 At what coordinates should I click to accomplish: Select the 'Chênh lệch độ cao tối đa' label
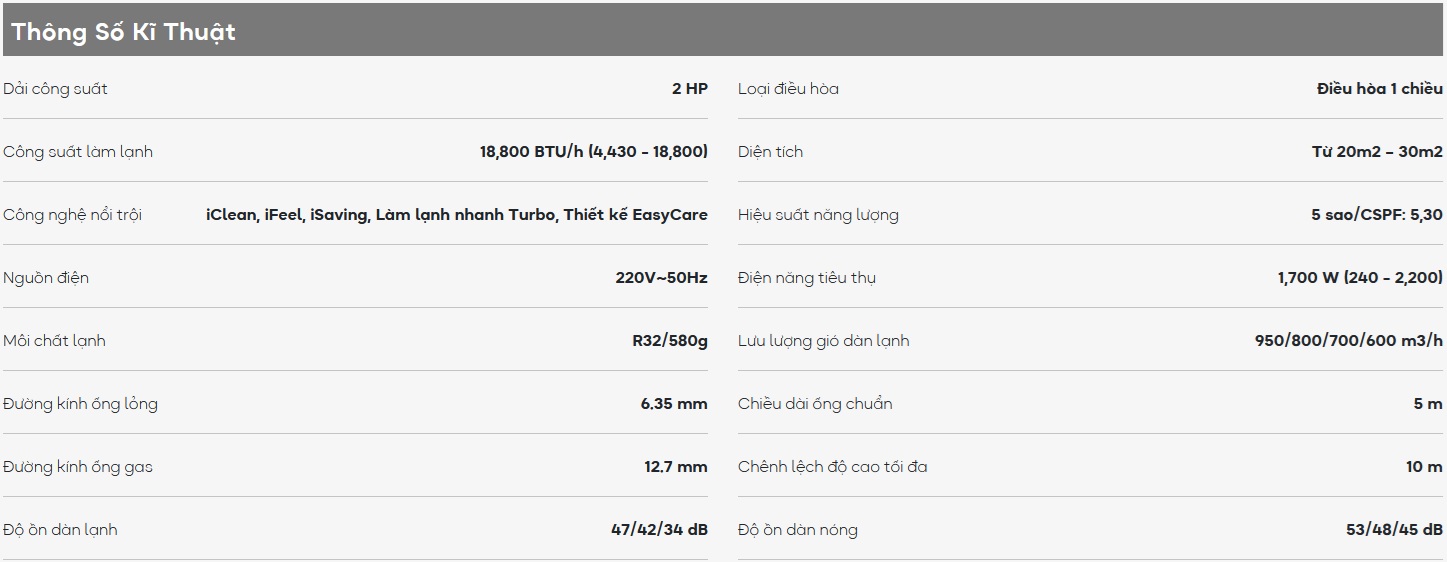832,467
